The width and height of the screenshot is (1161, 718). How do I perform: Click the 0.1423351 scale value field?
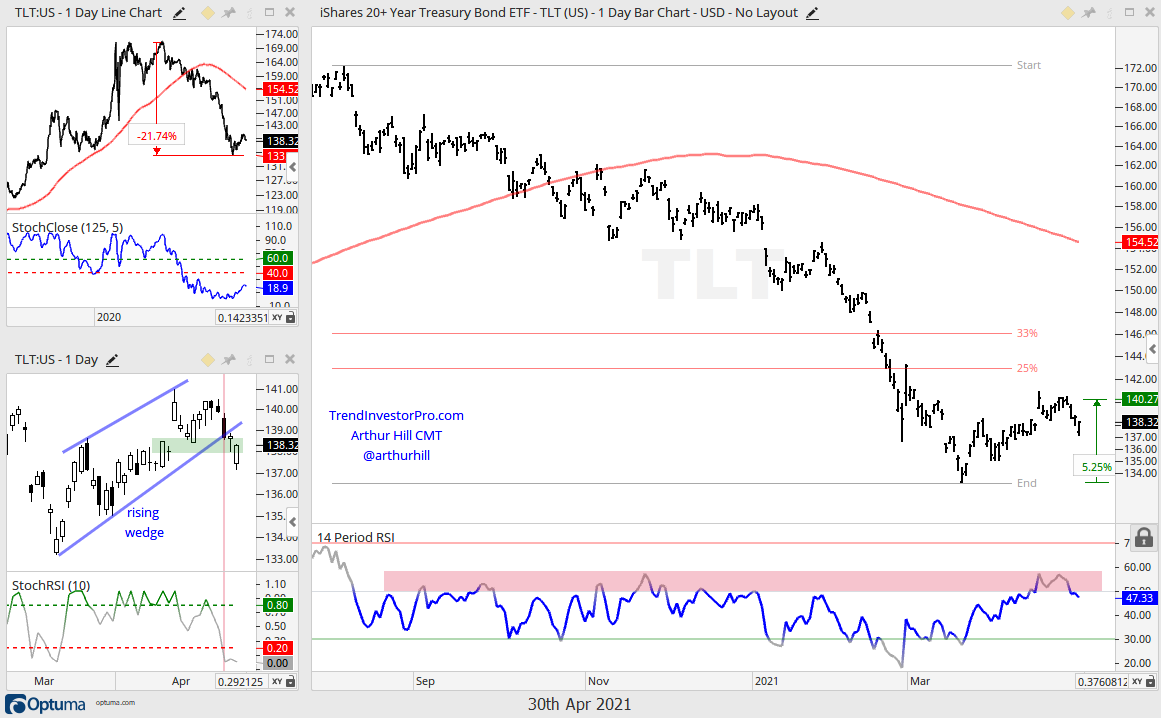click(x=241, y=318)
